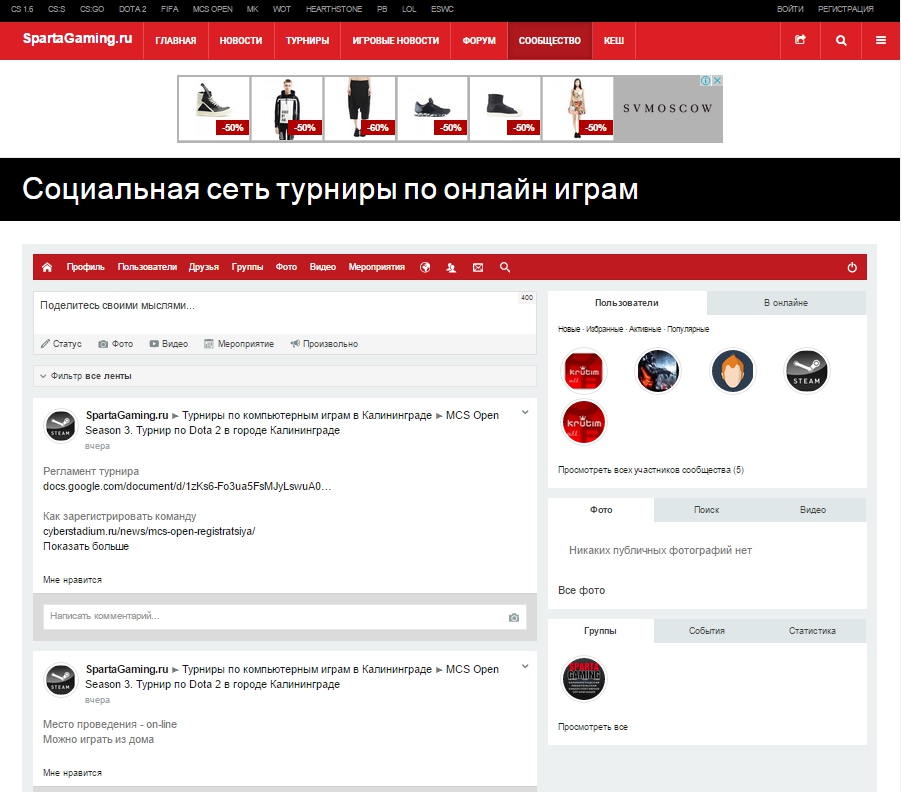Viewport: 901px width, 792px height.
Task: Open Профиль in community bar
Action: (86, 267)
